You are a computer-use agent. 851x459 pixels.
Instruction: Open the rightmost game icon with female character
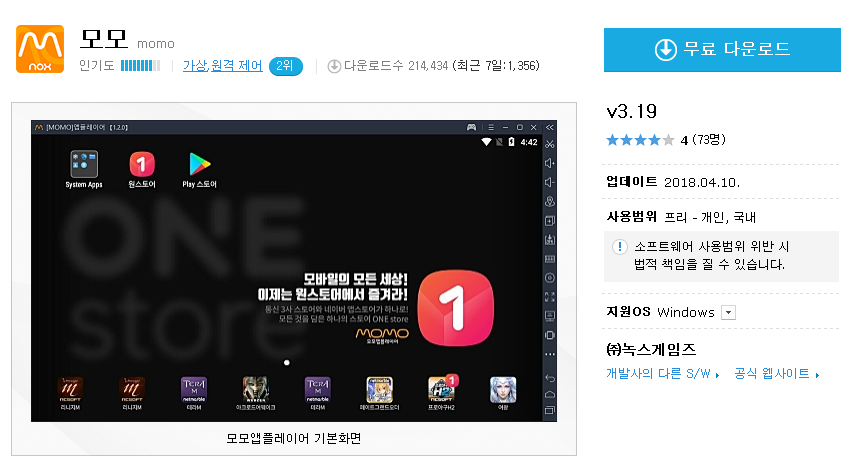(503, 390)
